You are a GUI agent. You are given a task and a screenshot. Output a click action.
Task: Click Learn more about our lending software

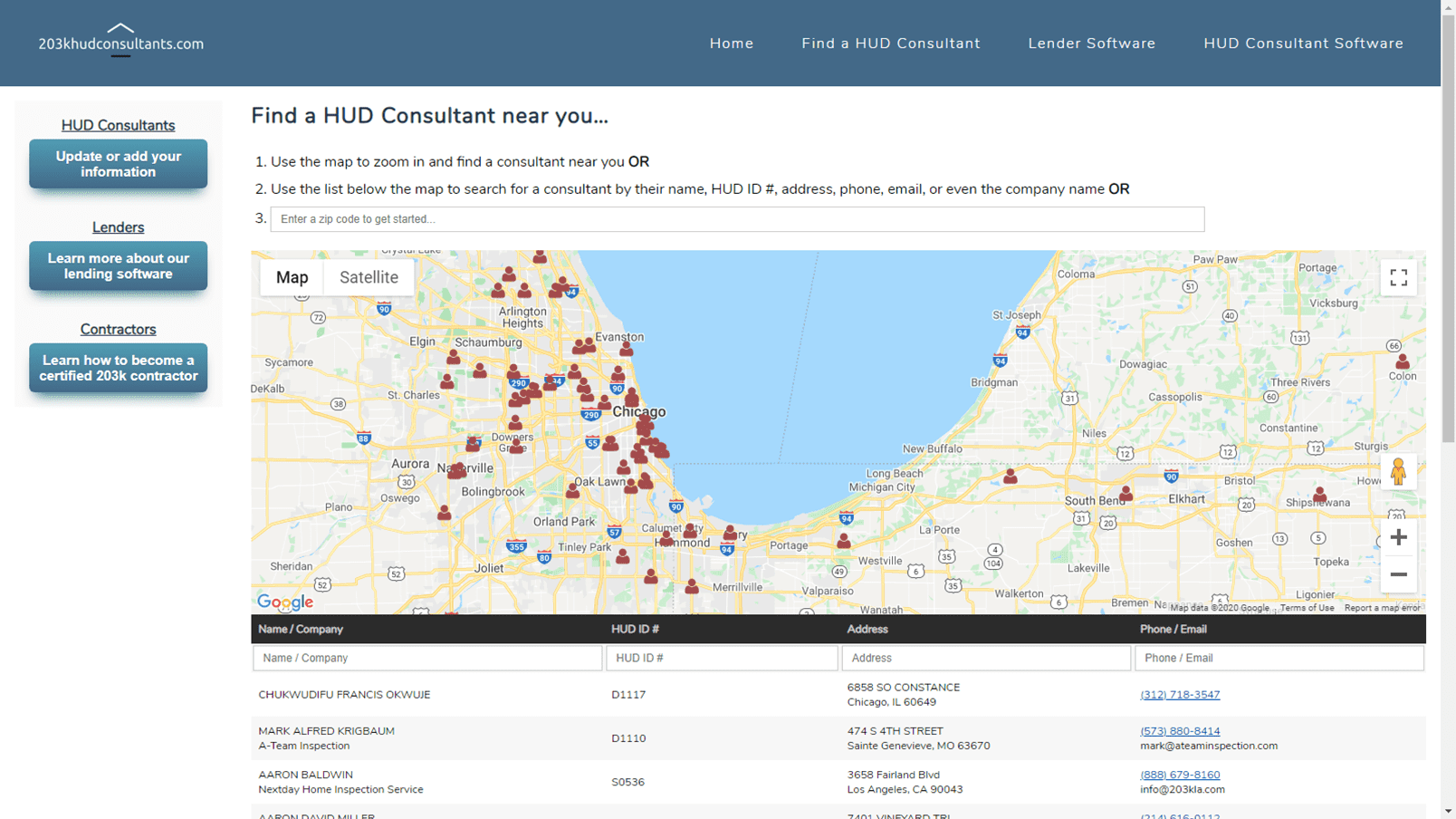click(x=118, y=266)
